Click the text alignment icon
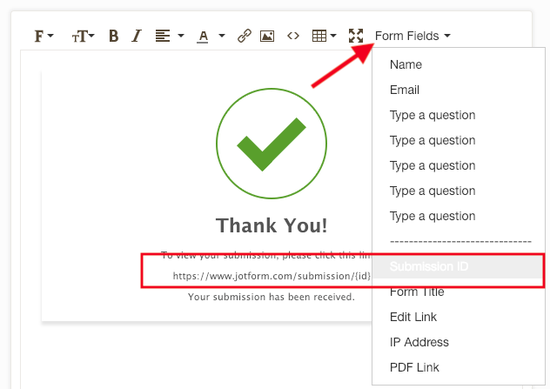 163,36
